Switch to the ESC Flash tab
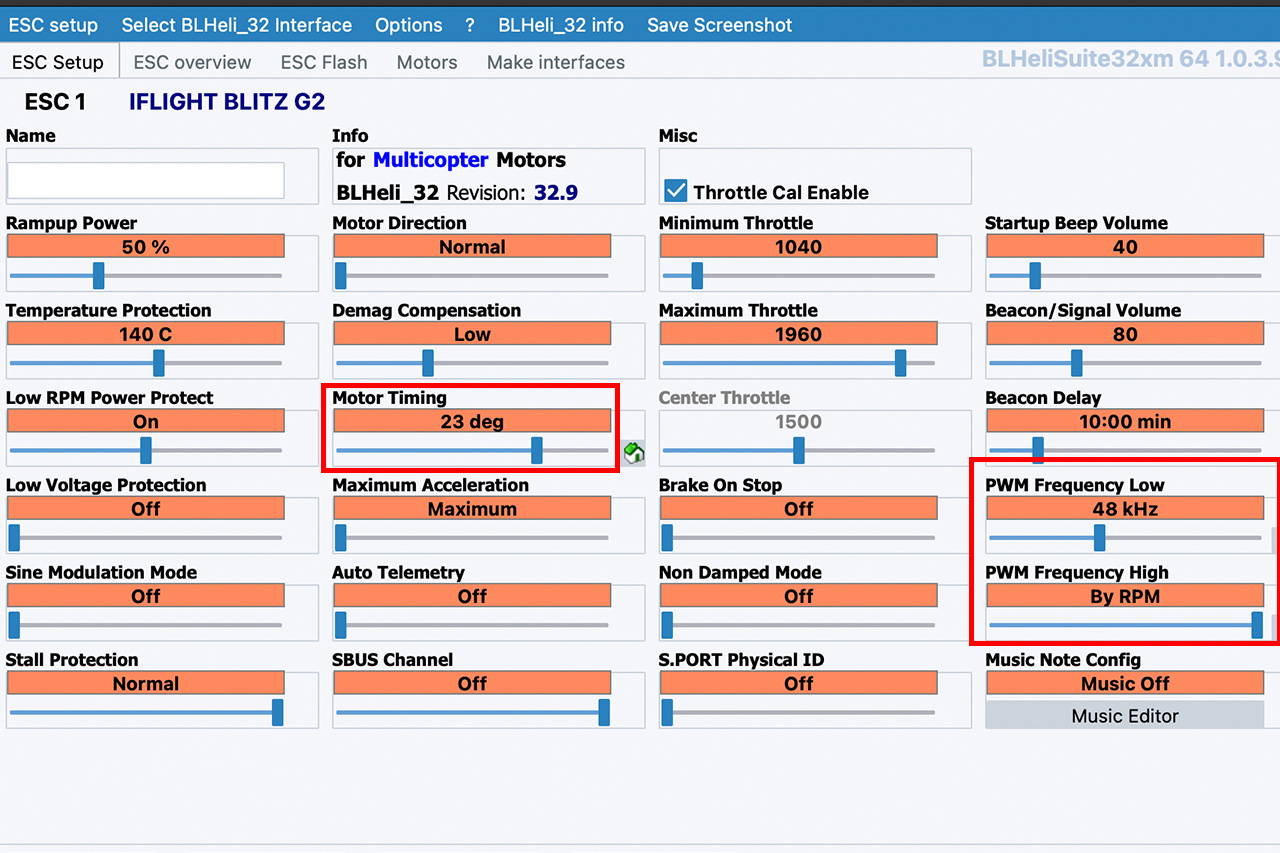This screenshot has width=1280, height=853. coord(324,62)
